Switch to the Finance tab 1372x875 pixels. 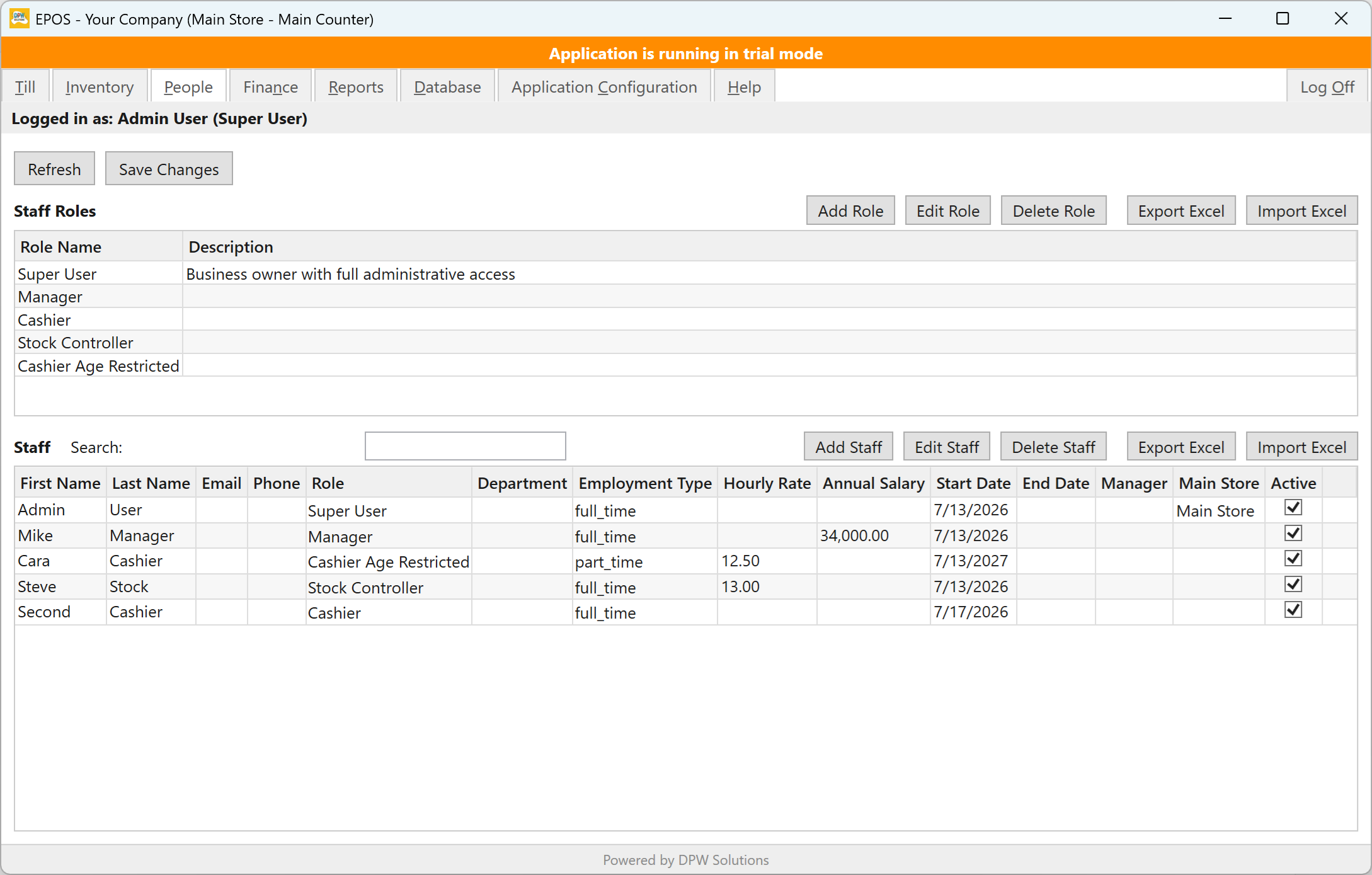point(270,86)
